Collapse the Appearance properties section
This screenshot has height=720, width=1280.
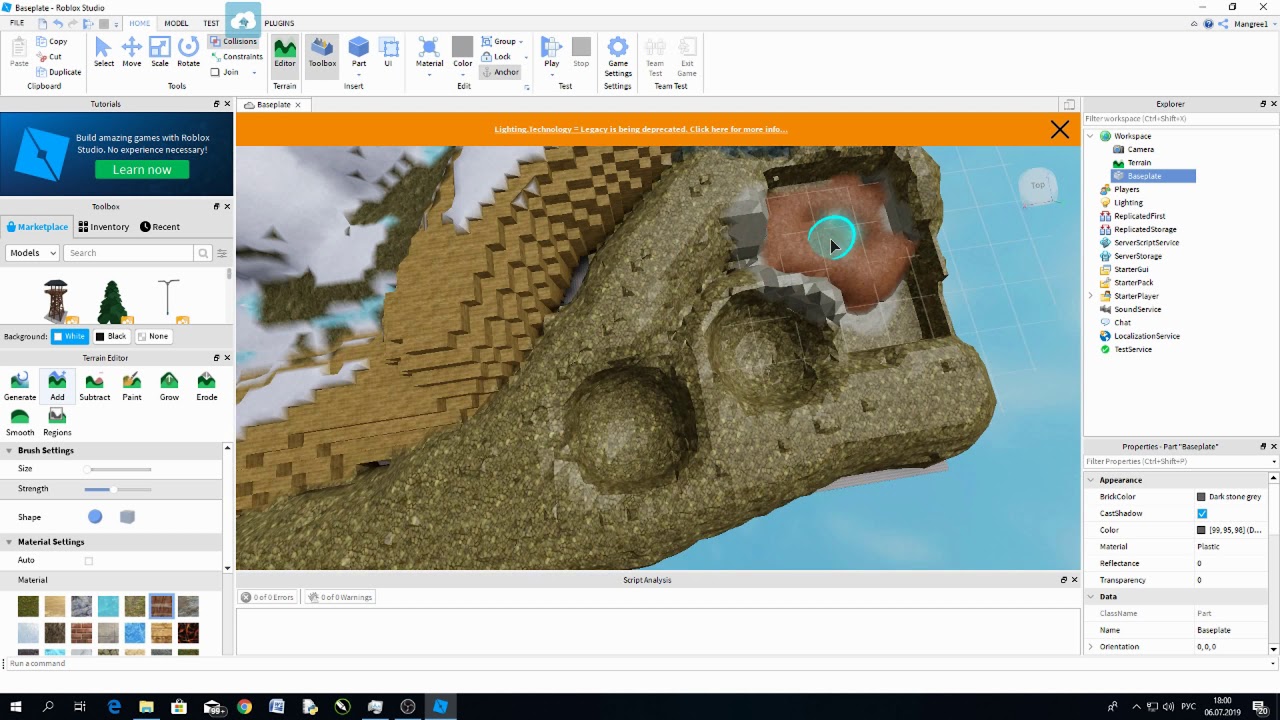point(1091,480)
